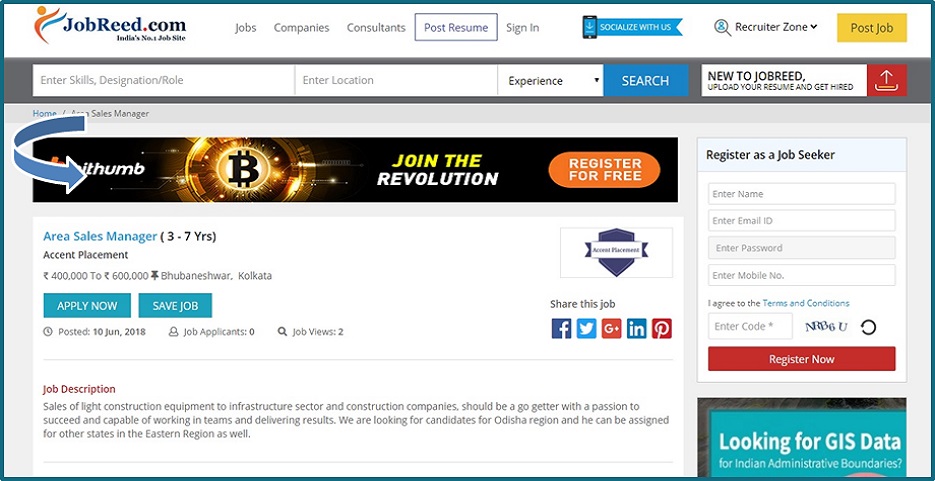935x481 pixels.
Task: Share this job on Facebook
Action: (561, 328)
